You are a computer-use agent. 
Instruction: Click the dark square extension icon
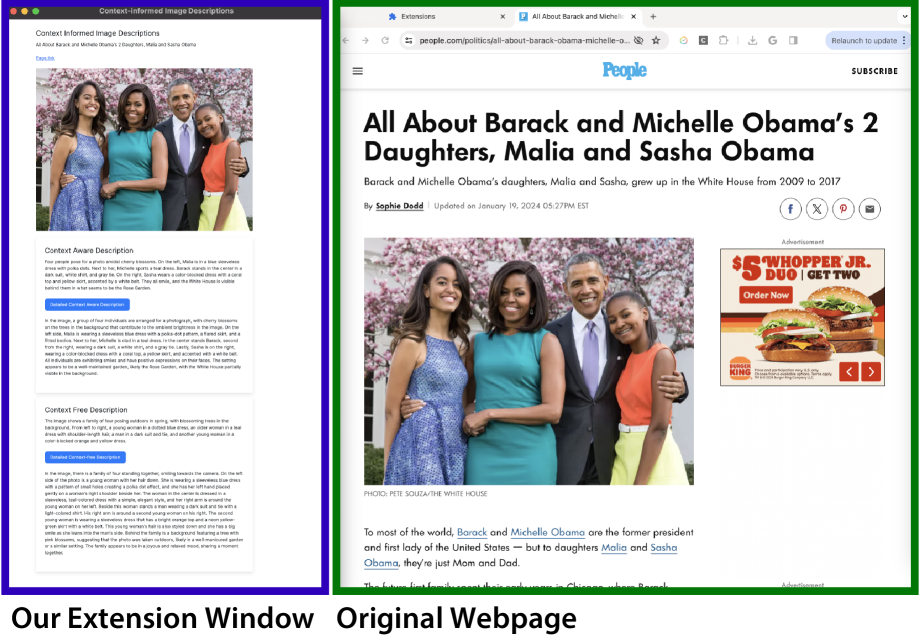click(x=703, y=41)
